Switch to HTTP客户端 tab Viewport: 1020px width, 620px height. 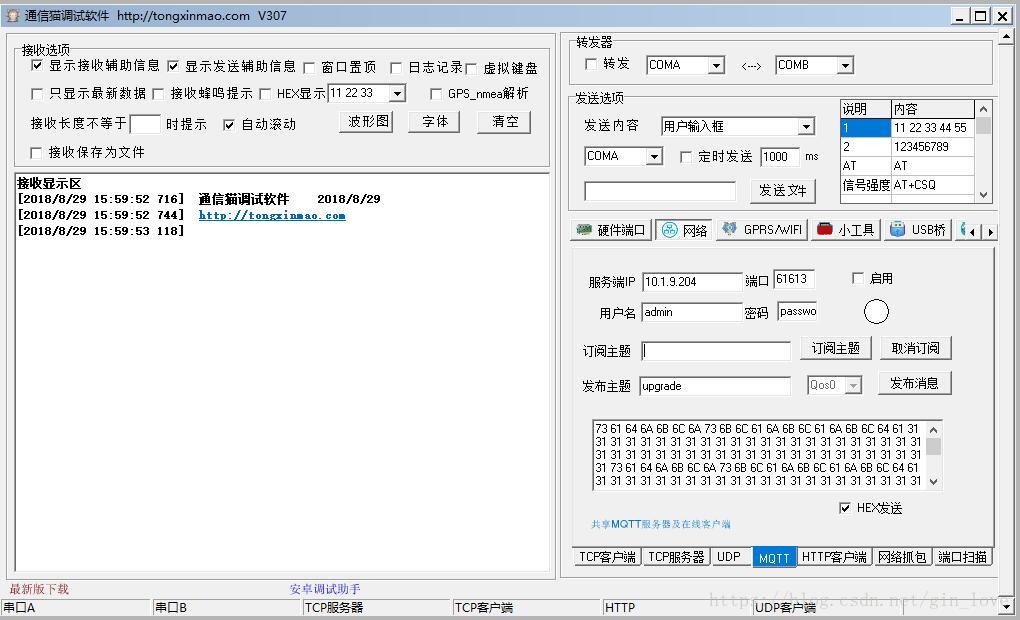pyautogui.click(x=834, y=557)
